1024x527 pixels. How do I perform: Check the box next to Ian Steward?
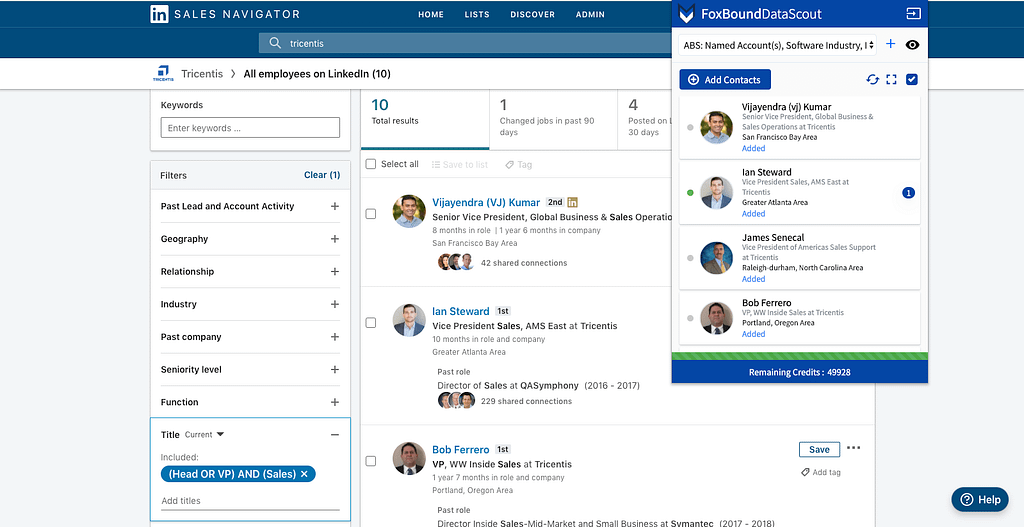371,323
